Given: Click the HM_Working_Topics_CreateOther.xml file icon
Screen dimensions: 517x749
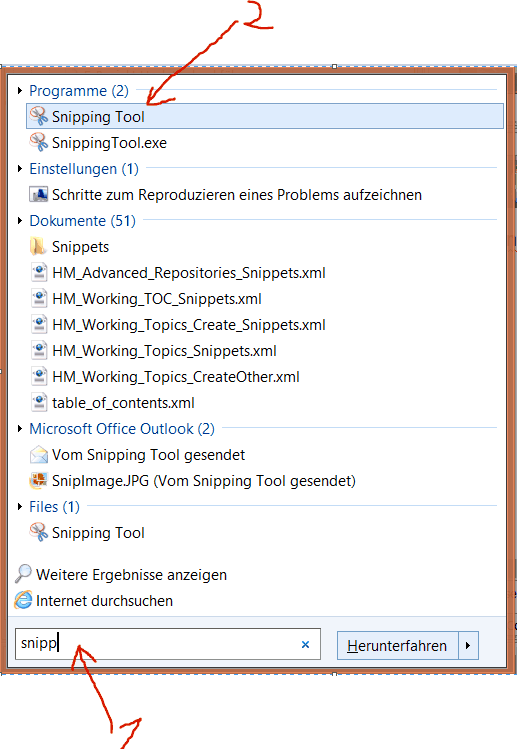Looking at the screenshot, I should point(39,376).
